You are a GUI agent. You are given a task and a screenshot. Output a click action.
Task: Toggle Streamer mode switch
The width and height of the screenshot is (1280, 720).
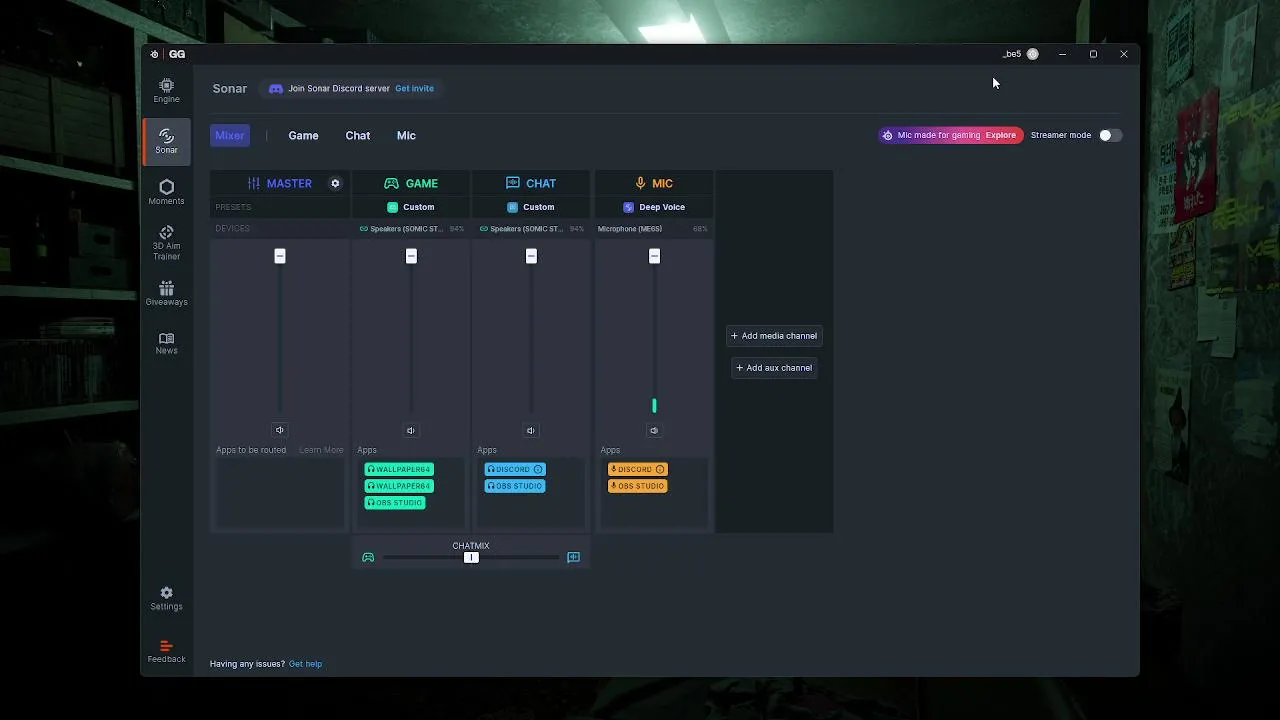click(x=1110, y=135)
